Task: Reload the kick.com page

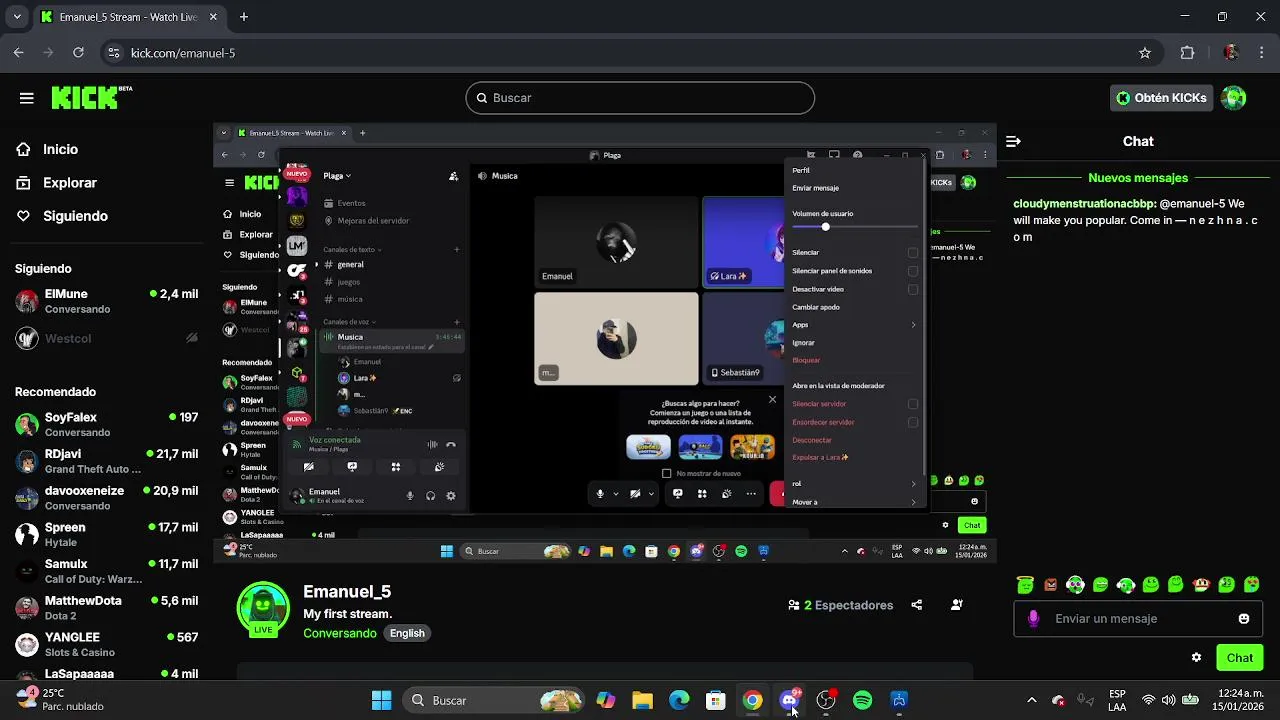Action: pyautogui.click(x=78, y=53)
